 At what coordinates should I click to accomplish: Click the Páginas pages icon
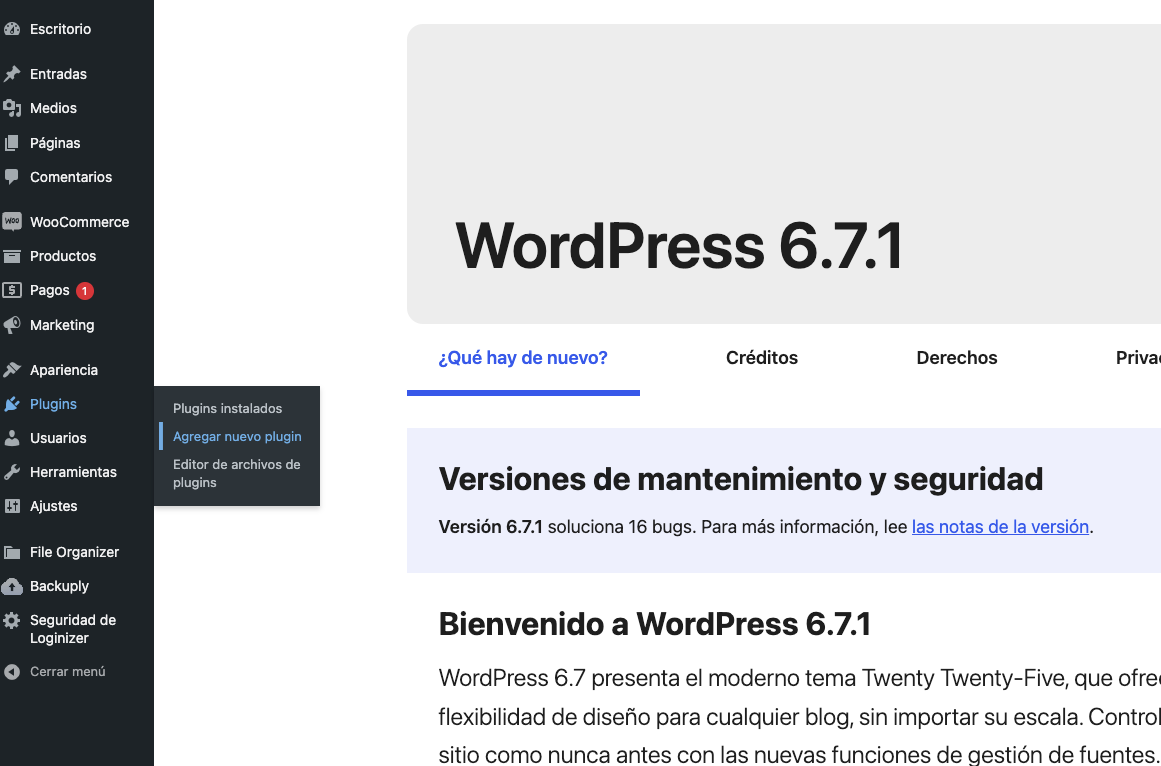12,142
